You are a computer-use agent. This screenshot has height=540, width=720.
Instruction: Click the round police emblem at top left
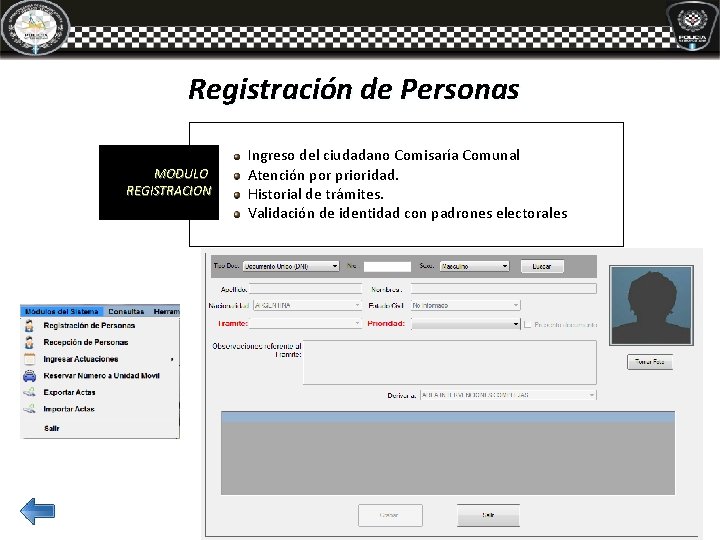(36, 28)
